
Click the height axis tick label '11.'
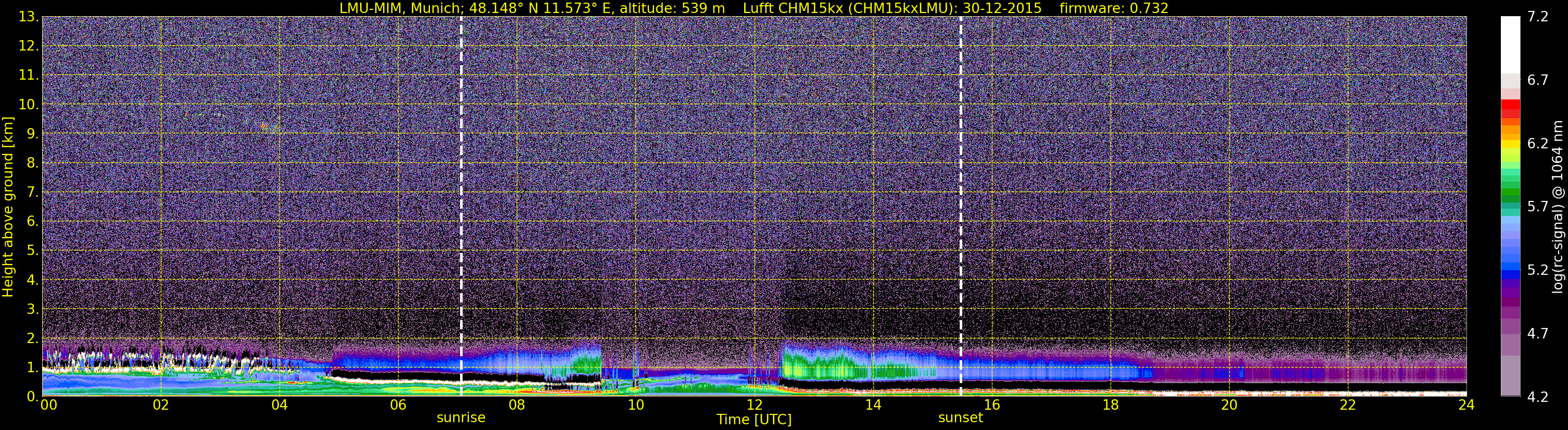[x=29, y=75]
